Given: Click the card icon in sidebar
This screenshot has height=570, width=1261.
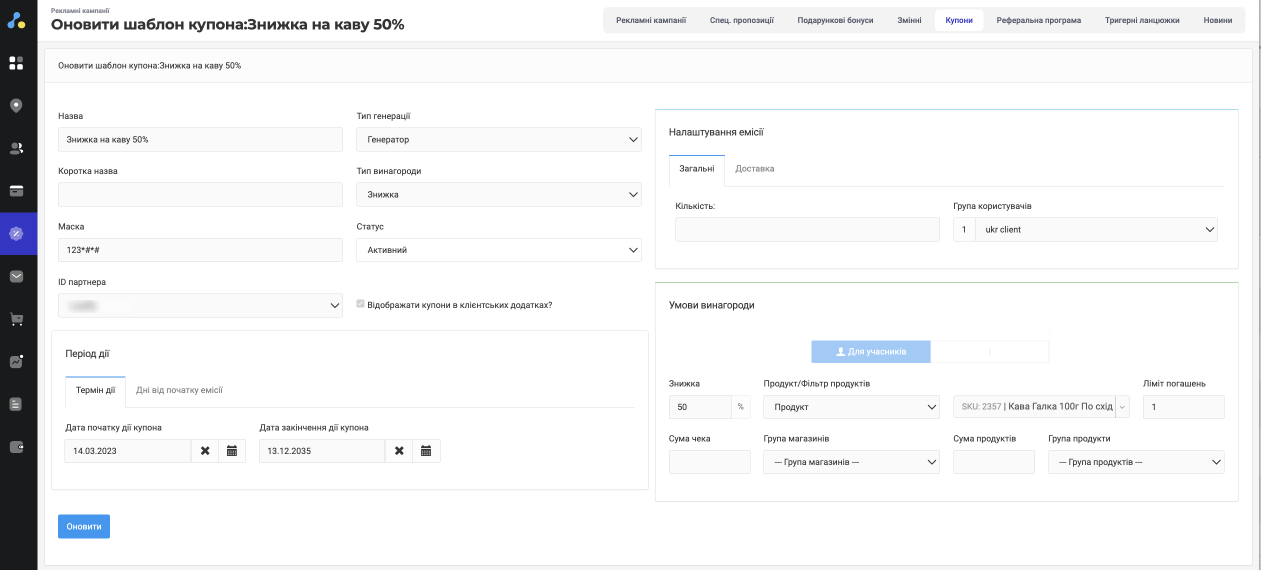Looking at the screenshot, I should (x=16, y=191).
